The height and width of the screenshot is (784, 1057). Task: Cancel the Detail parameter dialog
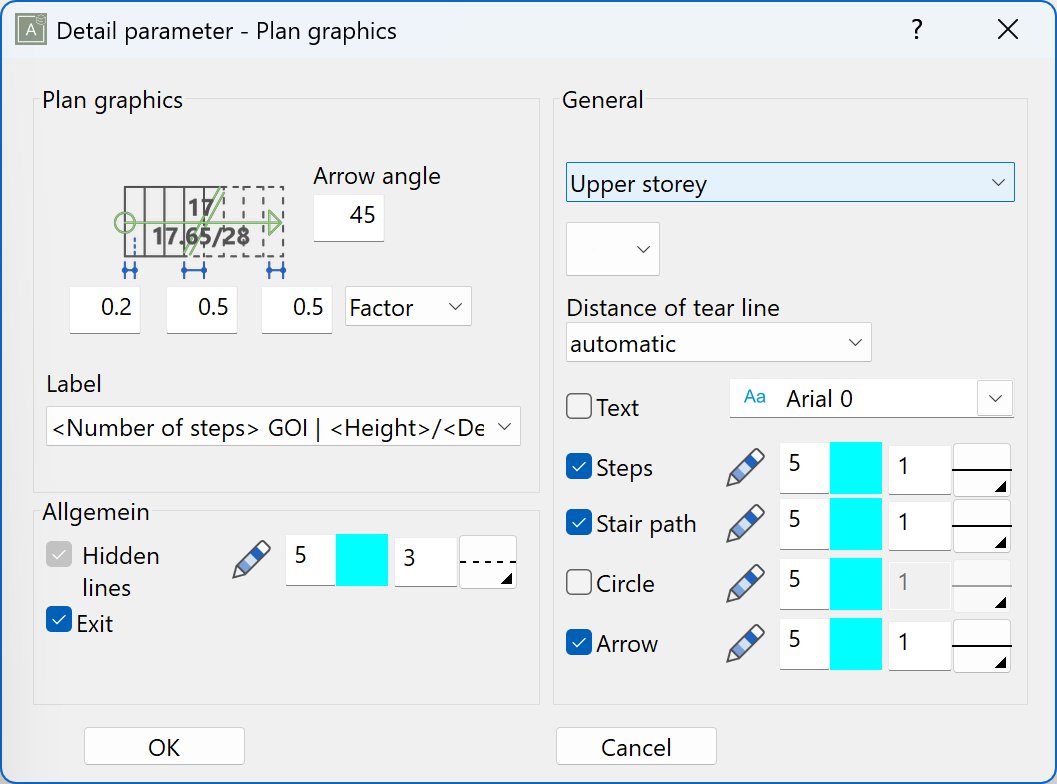(635, 746)
